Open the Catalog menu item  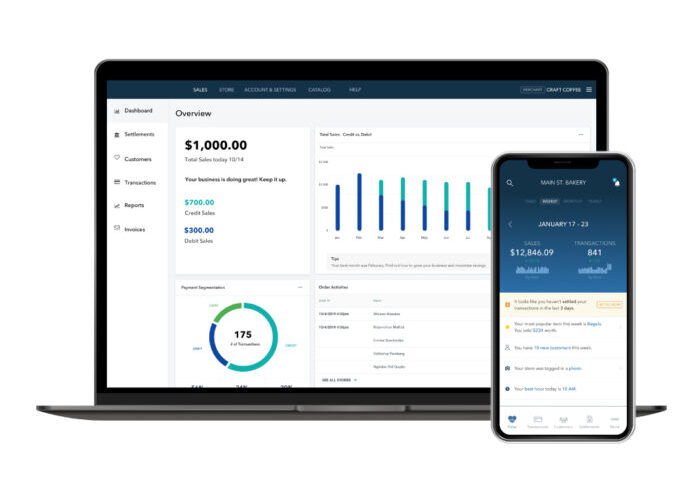click(319, 90)
